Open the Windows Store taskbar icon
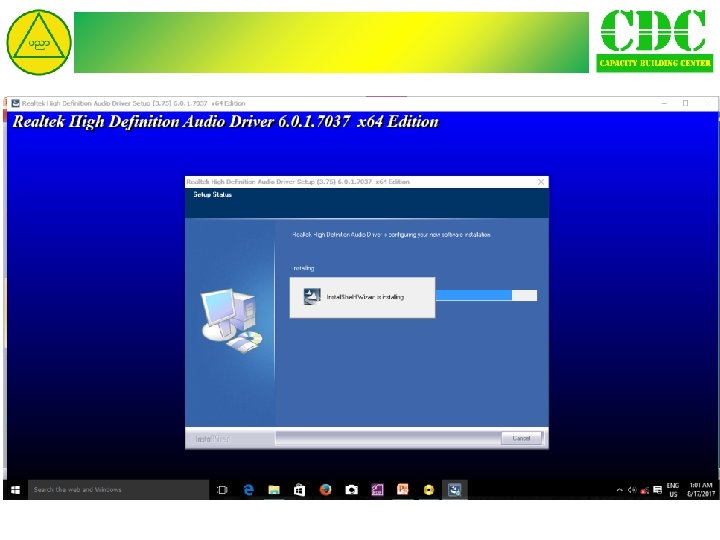Viewport: 720px width, 540px height. [x=299, y=490]
